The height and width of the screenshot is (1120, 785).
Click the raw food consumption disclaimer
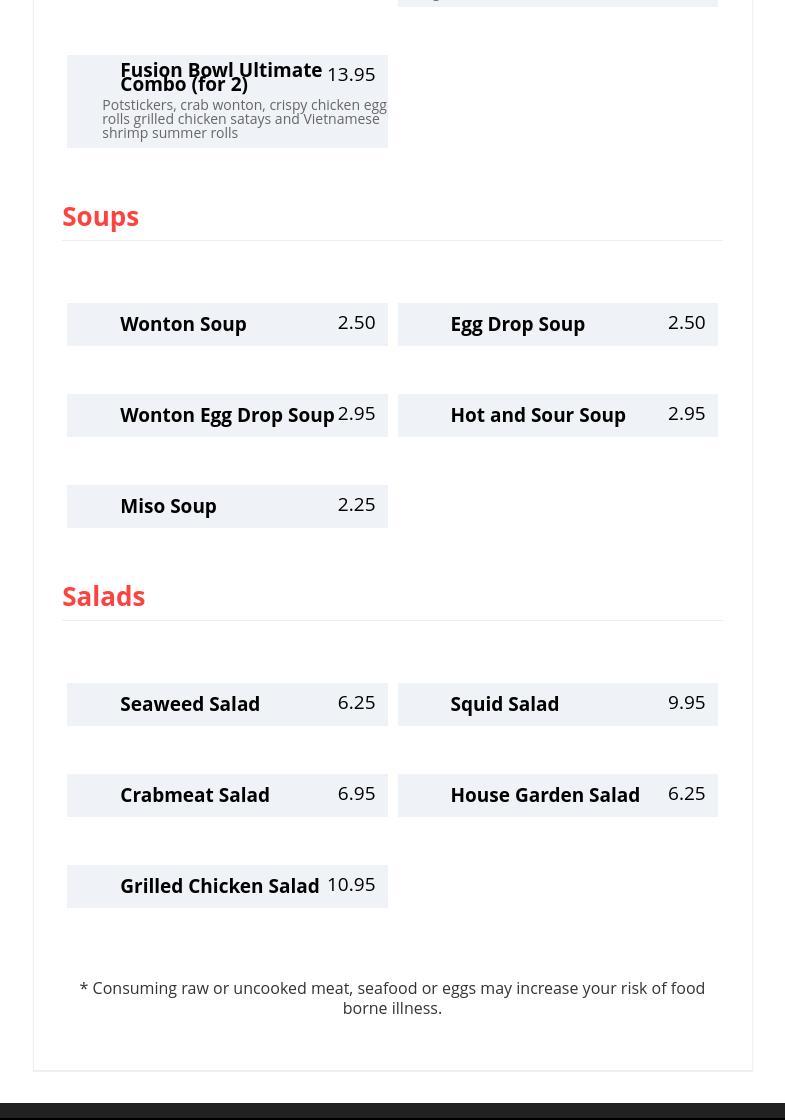point(392,998)
